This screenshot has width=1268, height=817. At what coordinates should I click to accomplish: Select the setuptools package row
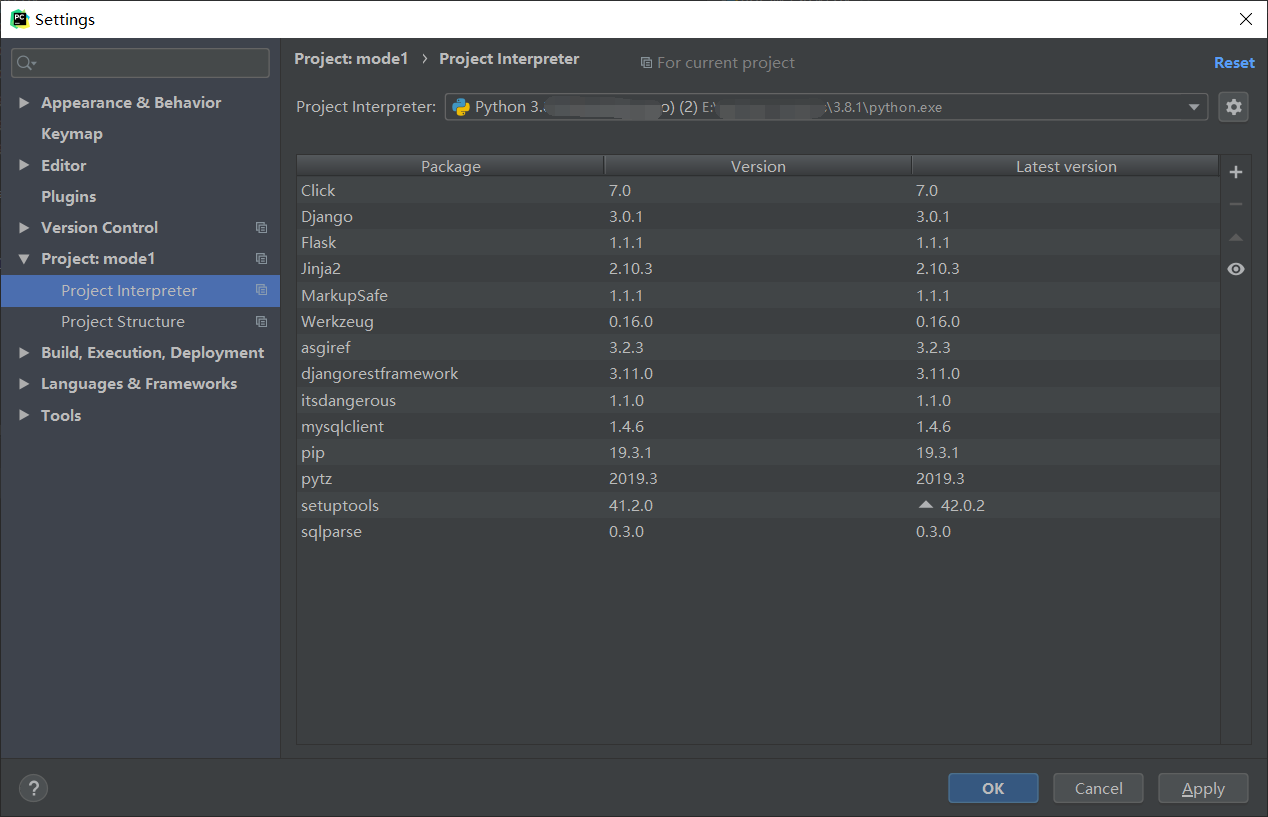(758, 506)
